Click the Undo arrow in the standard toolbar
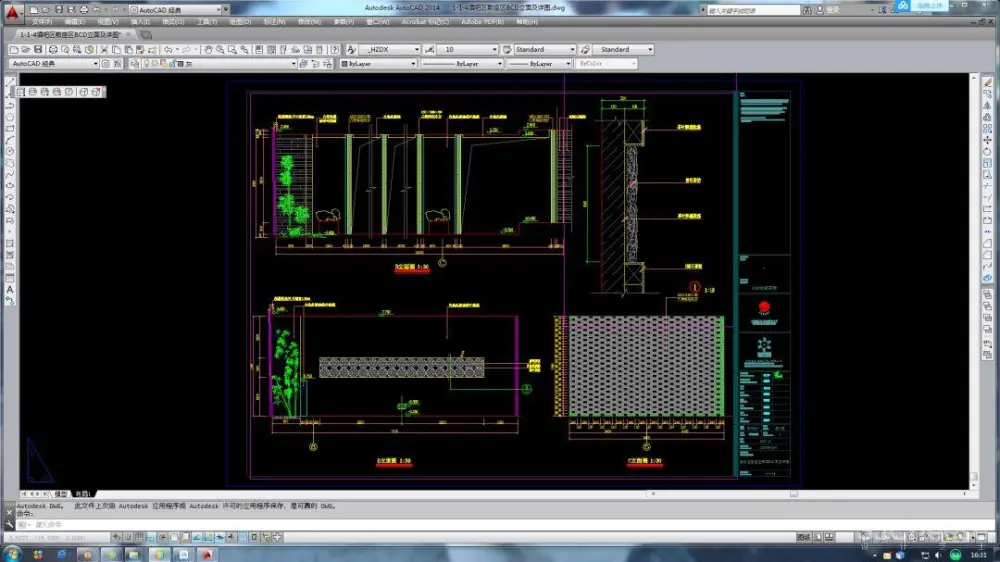This screenshot has height=562, width=1000. pos(168,49)
